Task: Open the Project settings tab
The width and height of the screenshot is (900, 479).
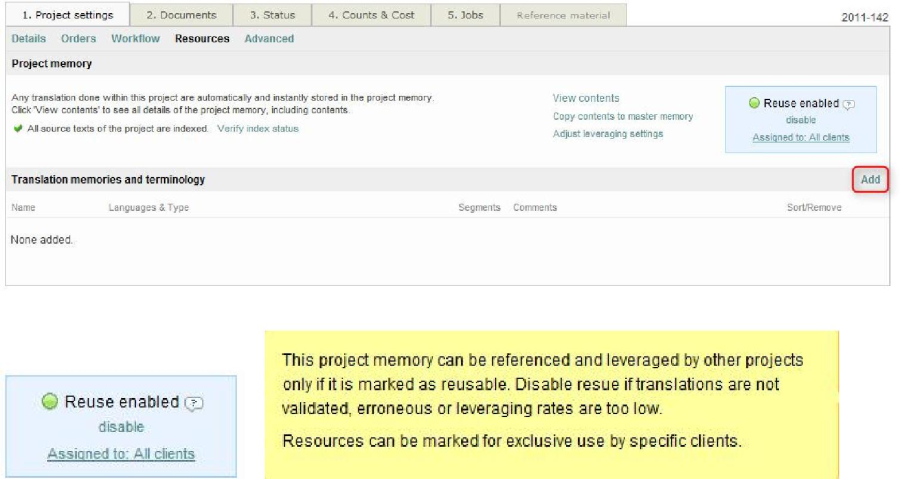Action: pos(67,15)
